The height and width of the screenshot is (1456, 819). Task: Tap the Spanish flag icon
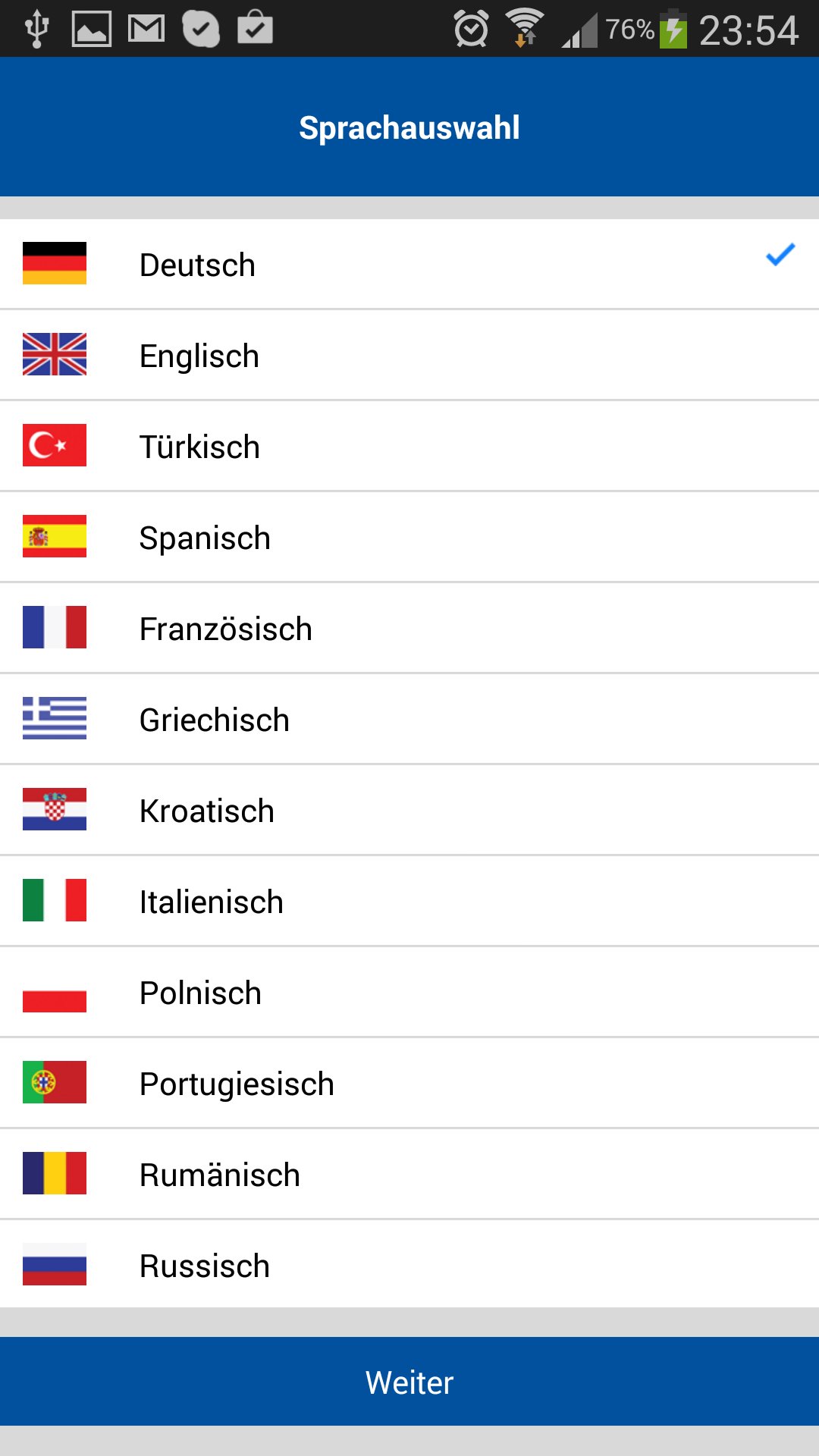[55, 536]
